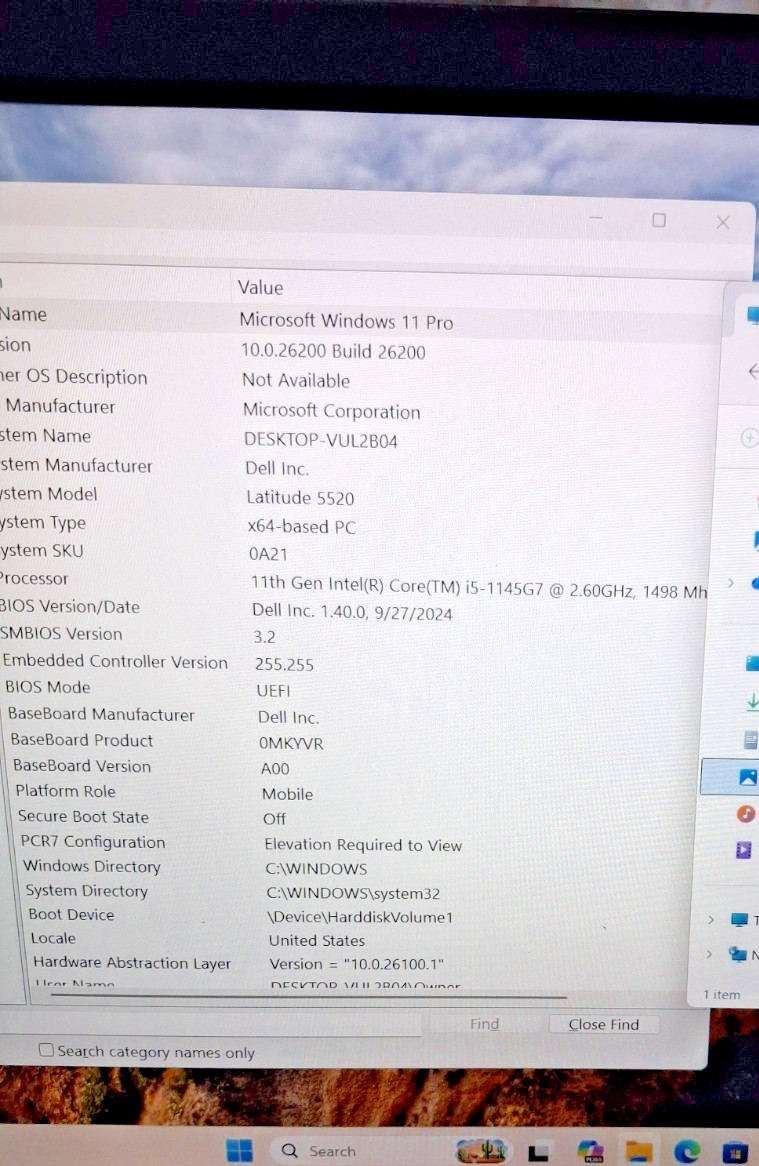Select the 10.0.26200 Build 26200 value
The image size is (759, 1166).
click(x=333, y=352)
